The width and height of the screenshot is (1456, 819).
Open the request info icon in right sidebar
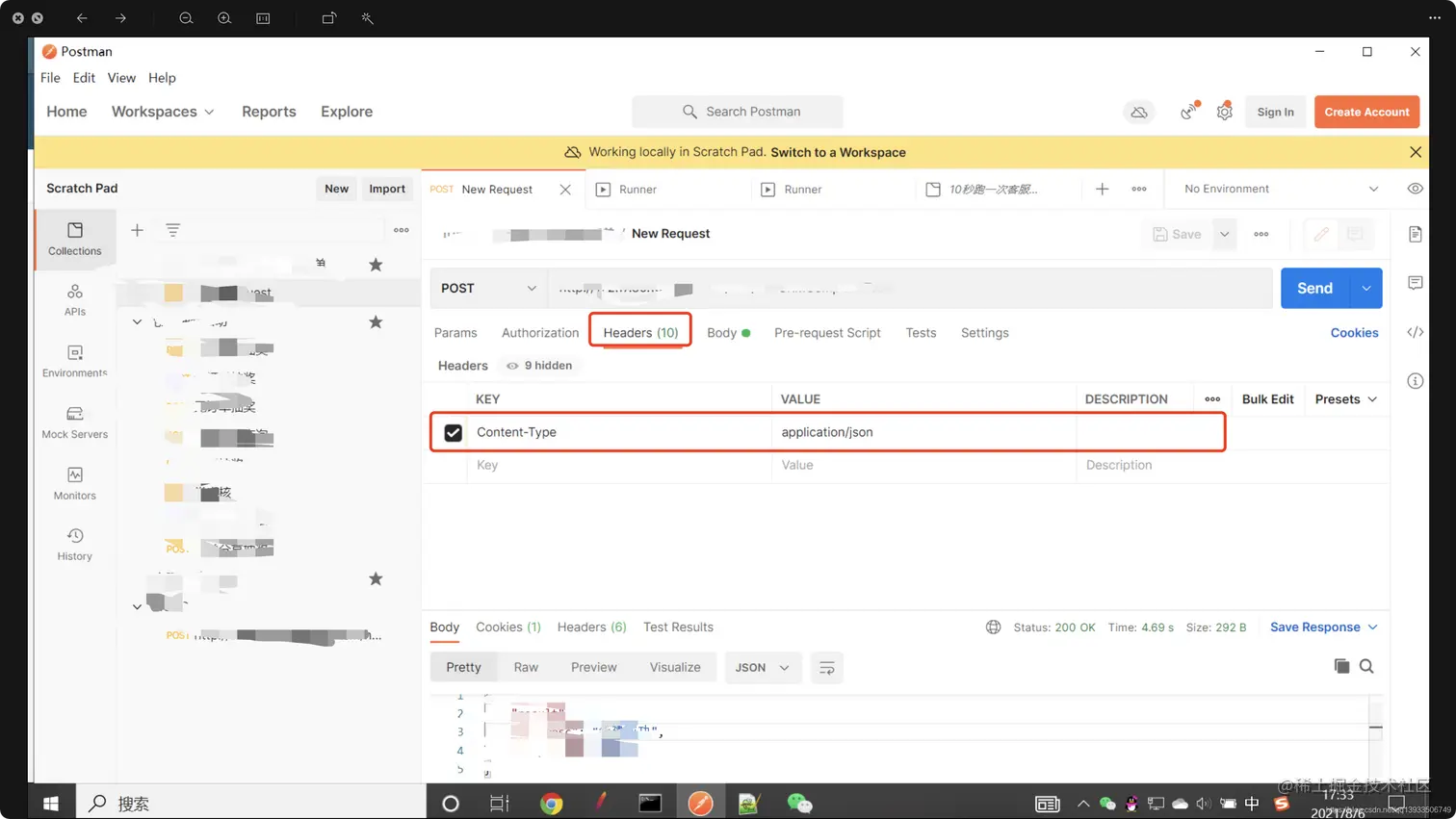1415,381
